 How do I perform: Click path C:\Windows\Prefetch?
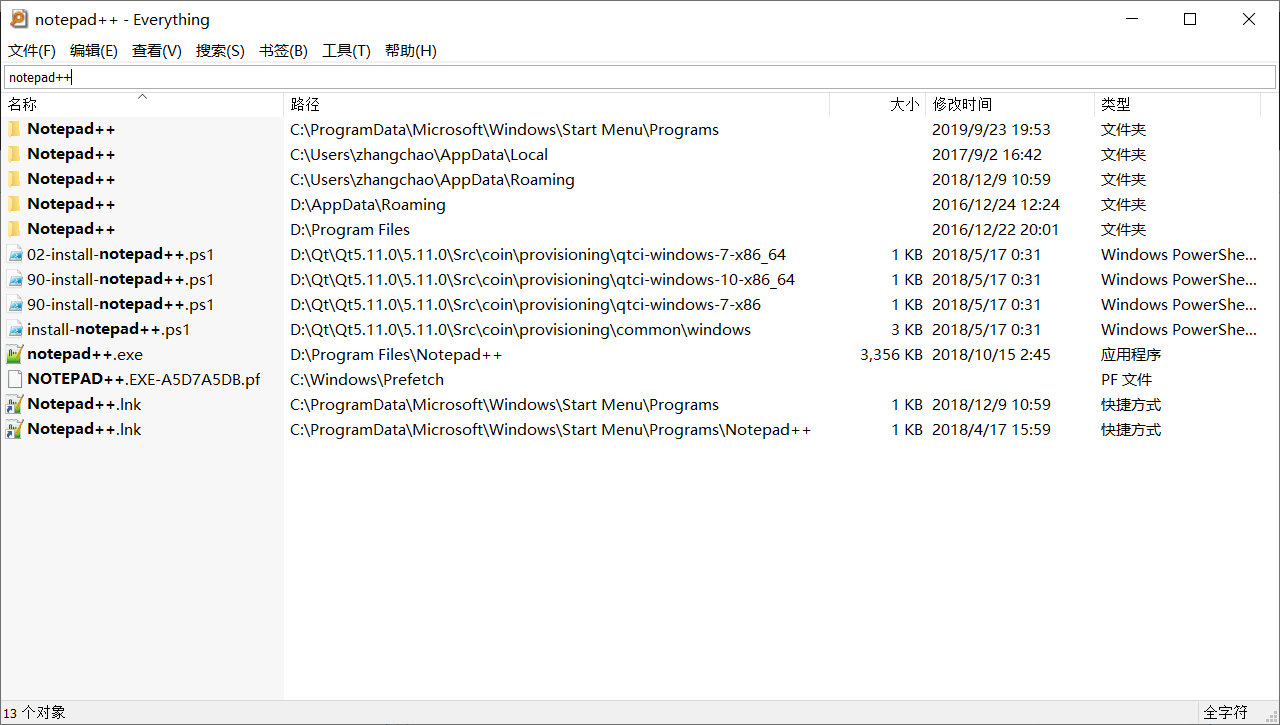[x=367, y=379]
